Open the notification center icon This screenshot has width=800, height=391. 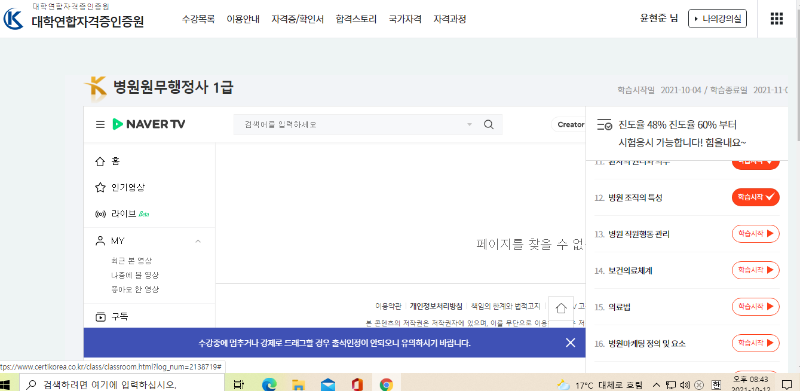(x=786, y=384)
